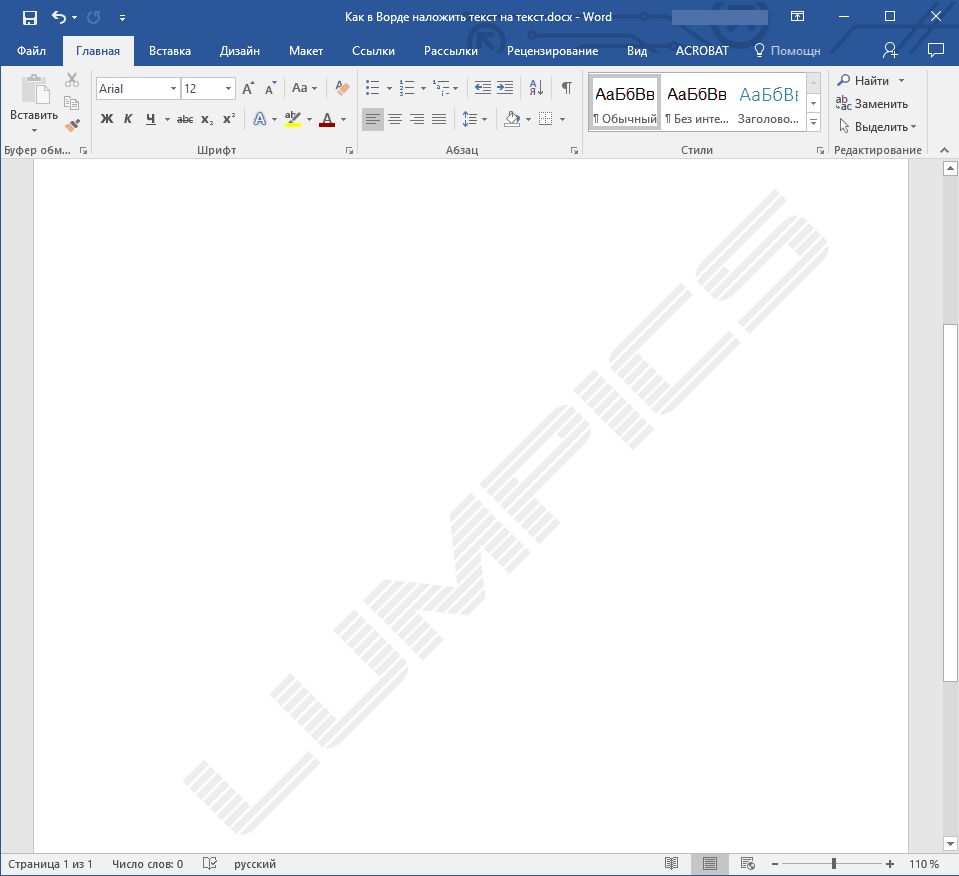This screenshot has width=959, height=876.
Task: Click the Clear Formatting eraser icon
Action: click(342, 88)
